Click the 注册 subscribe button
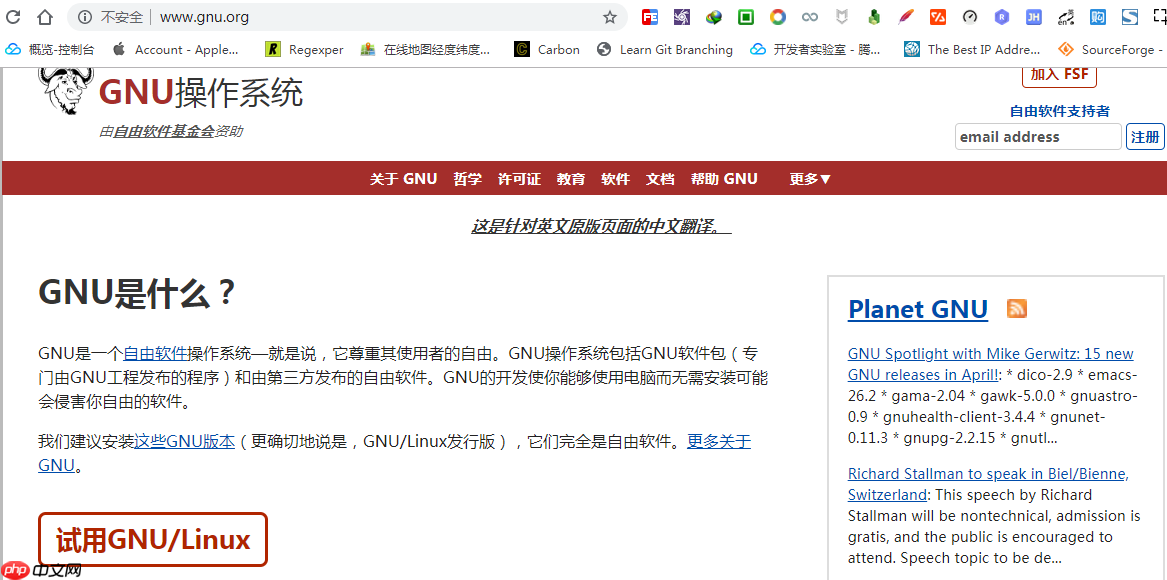 (1145, 136)
